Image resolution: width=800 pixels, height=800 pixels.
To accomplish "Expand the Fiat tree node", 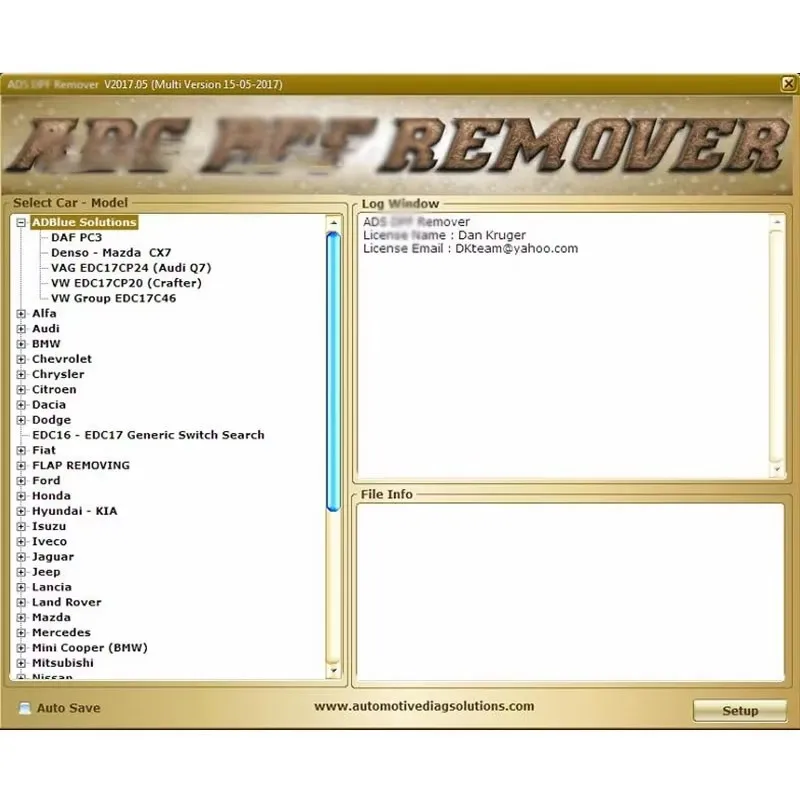I will pos(21,451).
